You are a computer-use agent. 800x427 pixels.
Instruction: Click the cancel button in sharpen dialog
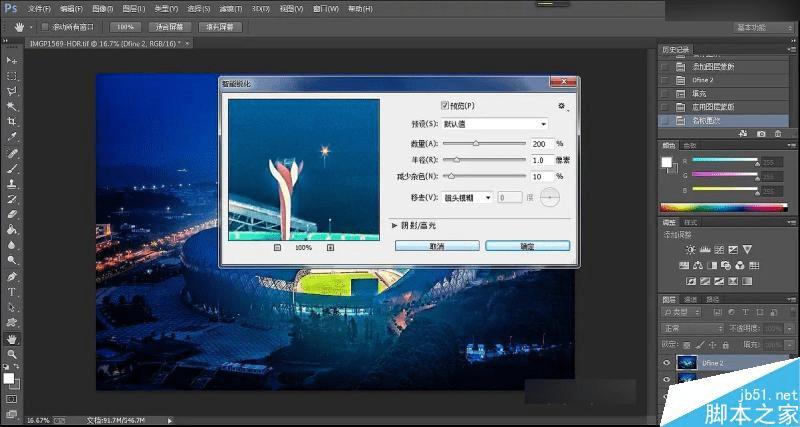(437, 246)
